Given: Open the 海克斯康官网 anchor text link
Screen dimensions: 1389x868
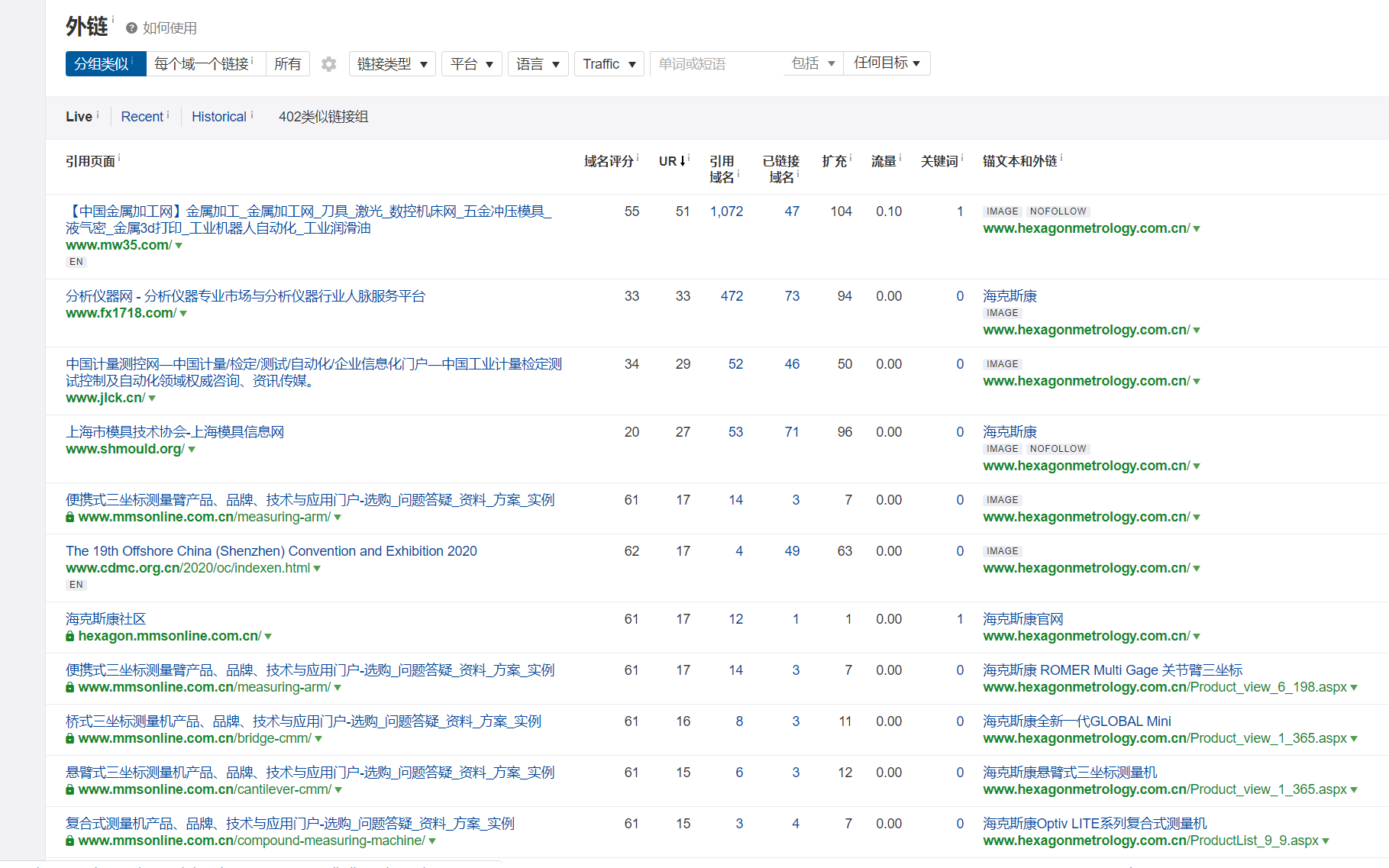Looking at the screenshot, I should click(x=1022, y=619).
